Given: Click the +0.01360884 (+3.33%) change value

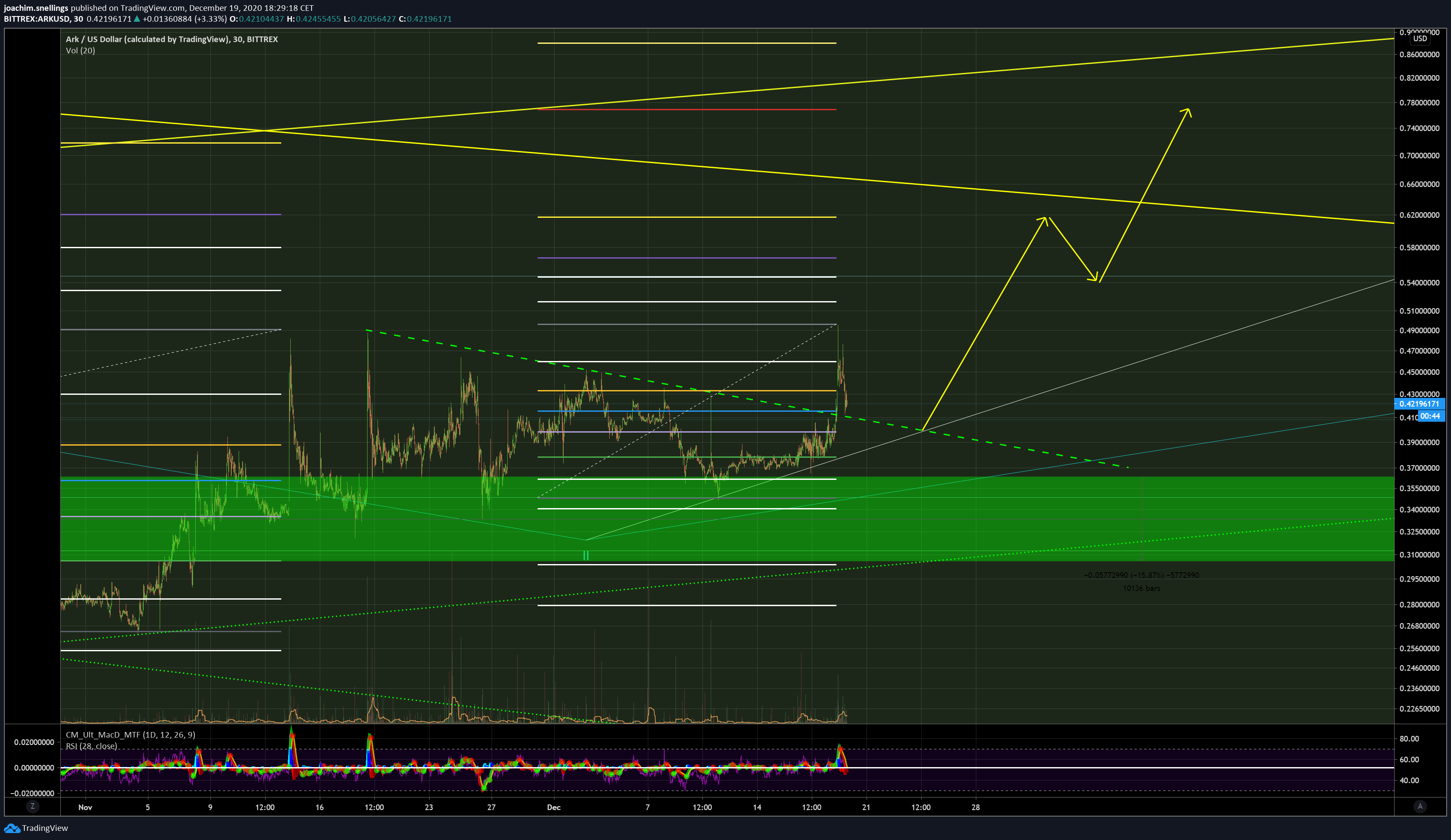Looking at the screenshot, I should [x=184, y=19].
